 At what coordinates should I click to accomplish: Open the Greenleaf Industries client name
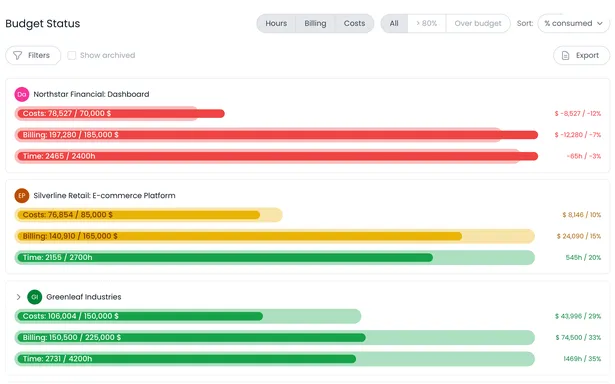(x=84, y=297)
